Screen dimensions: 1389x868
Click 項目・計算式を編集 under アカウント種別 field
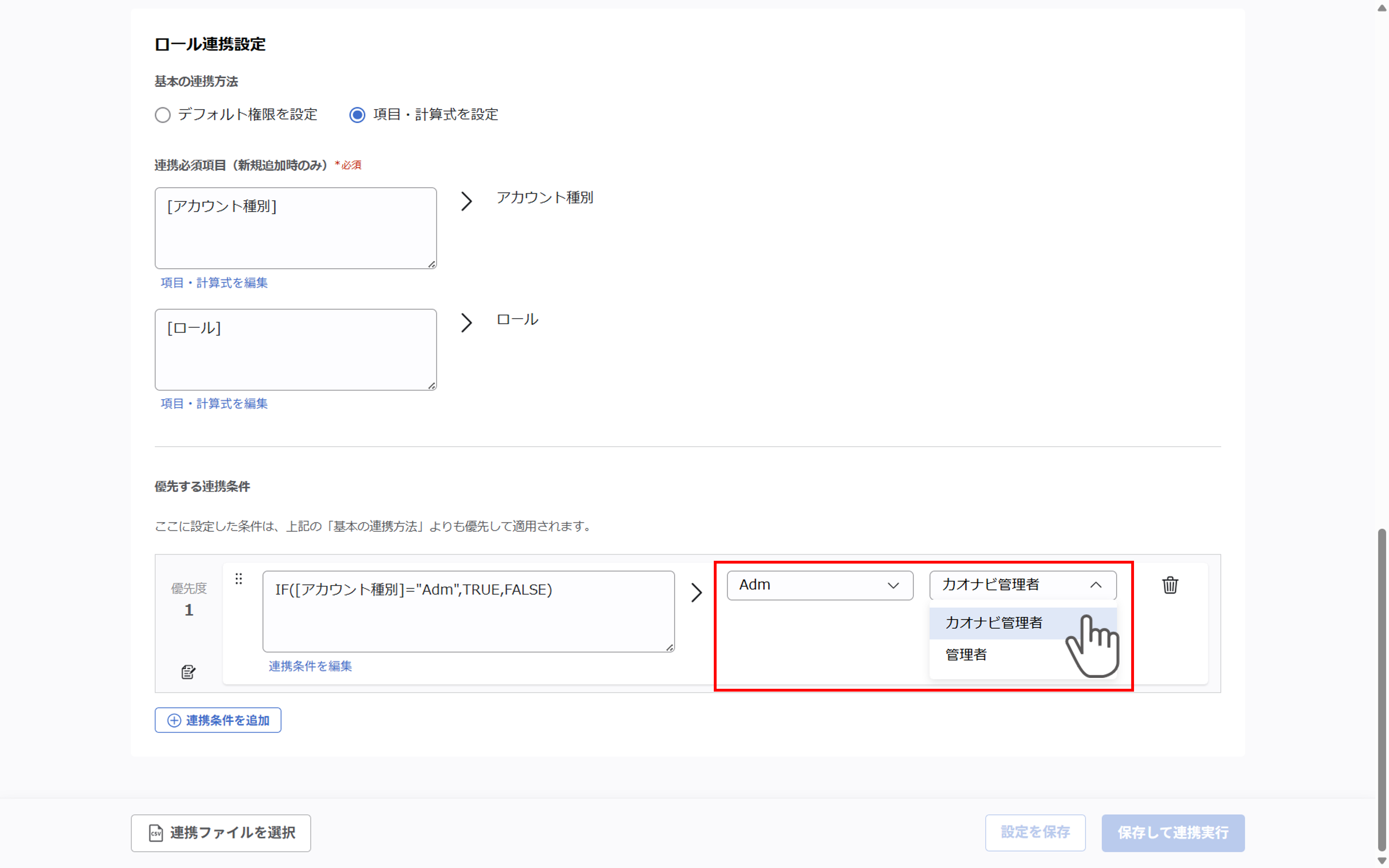214,282
